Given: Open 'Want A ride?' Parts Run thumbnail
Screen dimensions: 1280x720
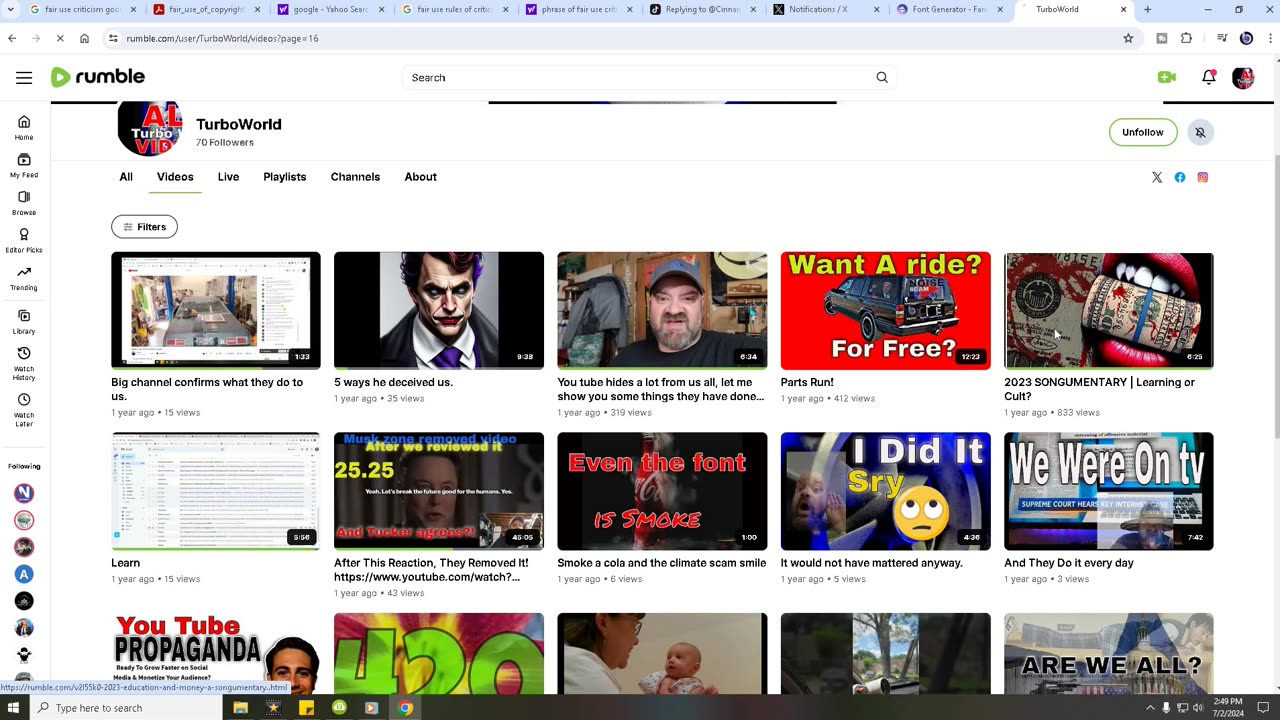Looking at the screenshot, I should (x=886, y=311).
